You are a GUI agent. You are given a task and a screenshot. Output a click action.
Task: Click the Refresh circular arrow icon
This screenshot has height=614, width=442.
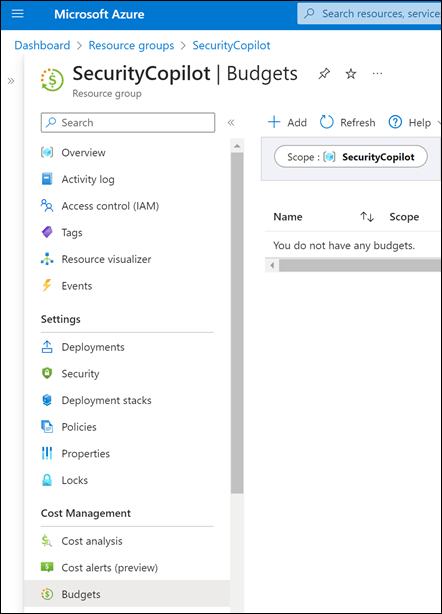coord(327,122)
